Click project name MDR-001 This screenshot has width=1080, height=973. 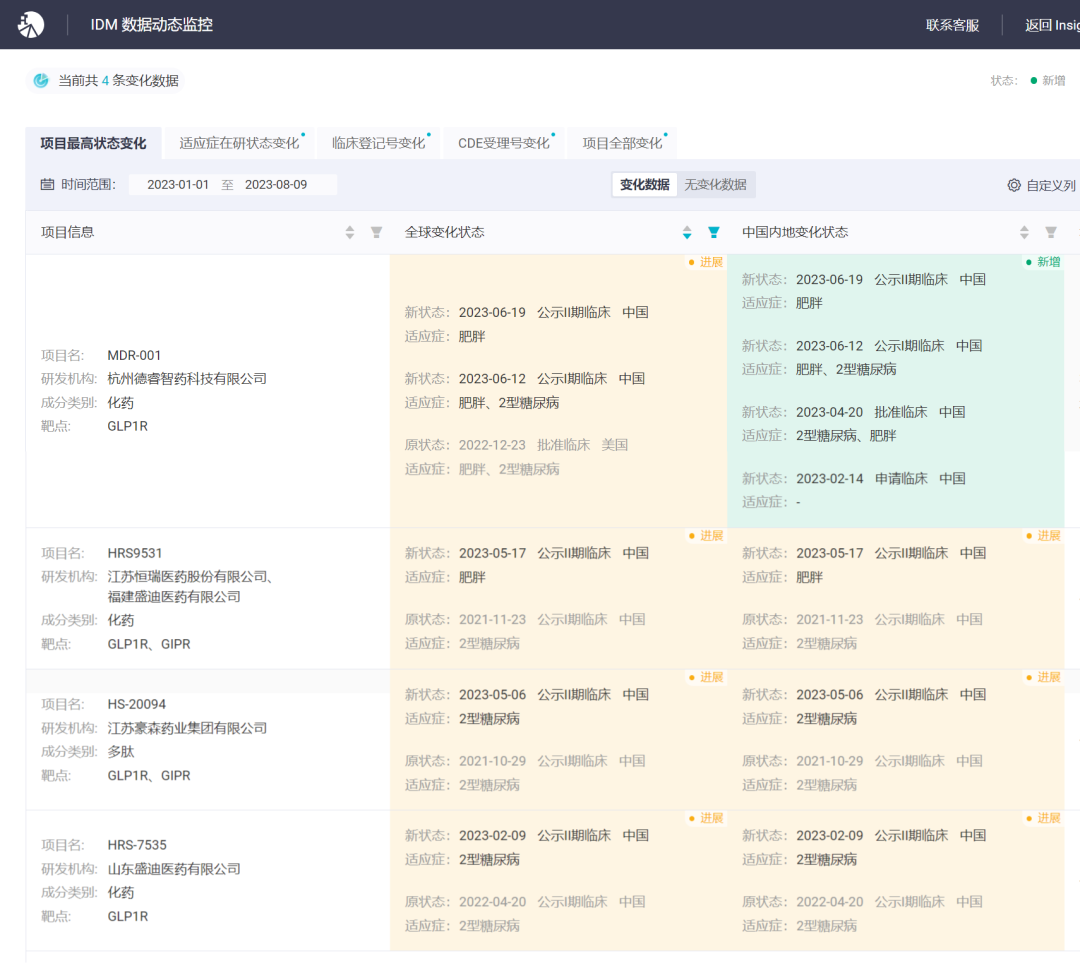[134, 355]
